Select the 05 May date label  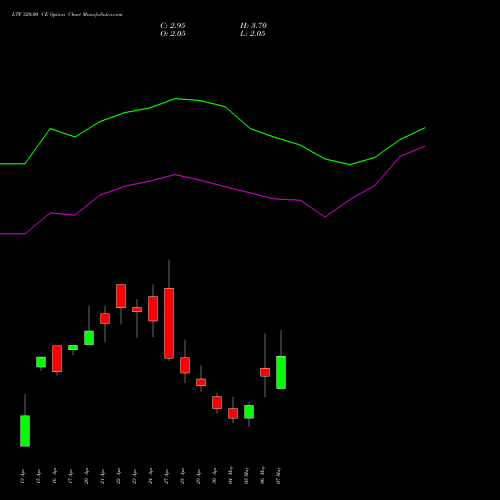[x=247, y=475]
